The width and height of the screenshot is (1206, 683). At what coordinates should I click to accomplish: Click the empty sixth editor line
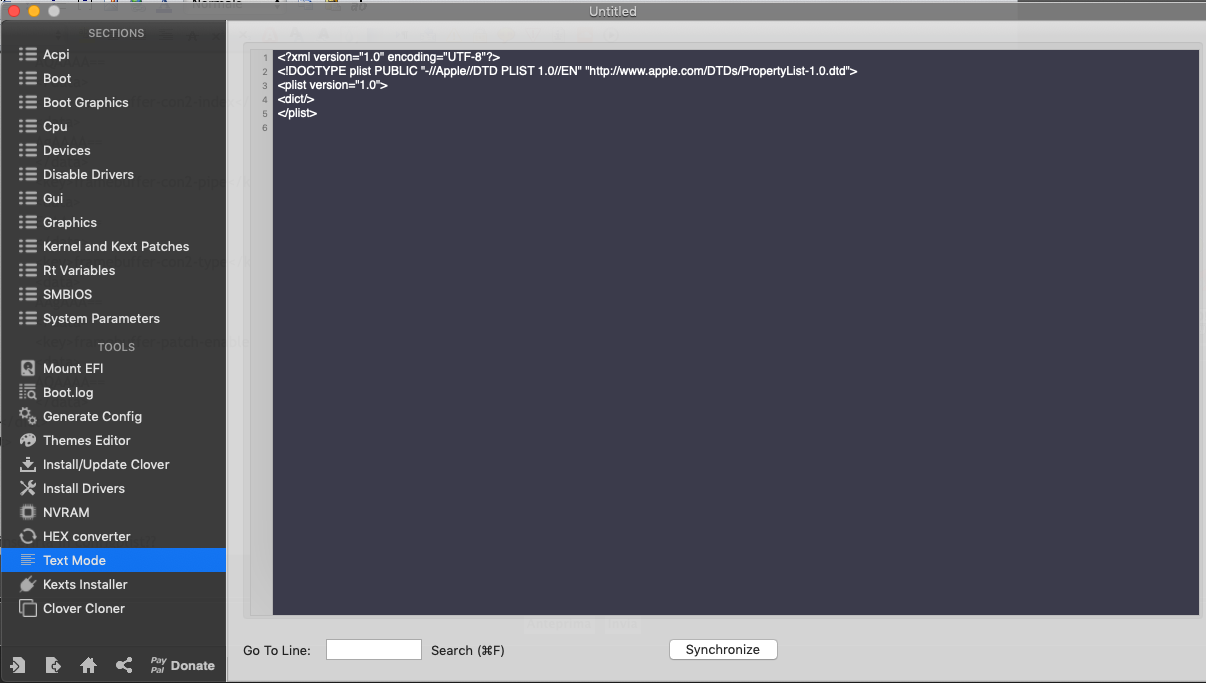point(736,127)
